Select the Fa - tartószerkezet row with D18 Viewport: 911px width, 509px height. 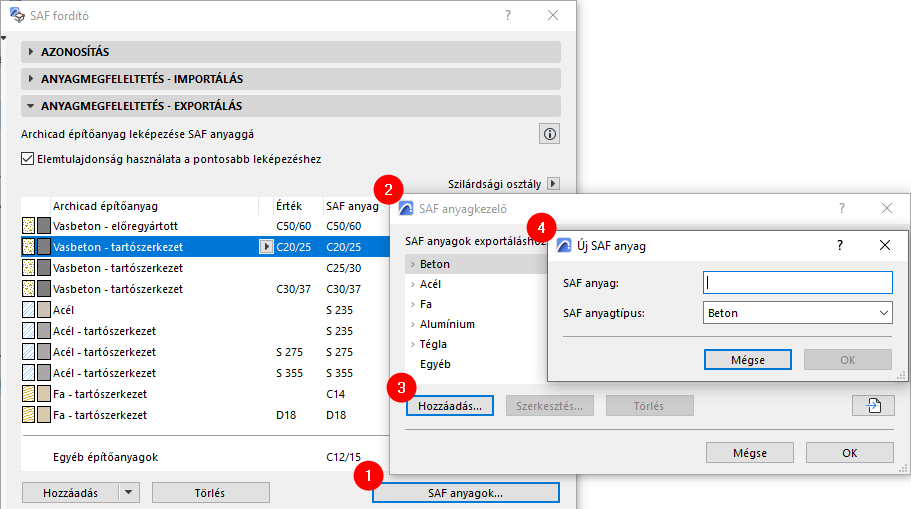pyautogui.click(x=205, y=415)
